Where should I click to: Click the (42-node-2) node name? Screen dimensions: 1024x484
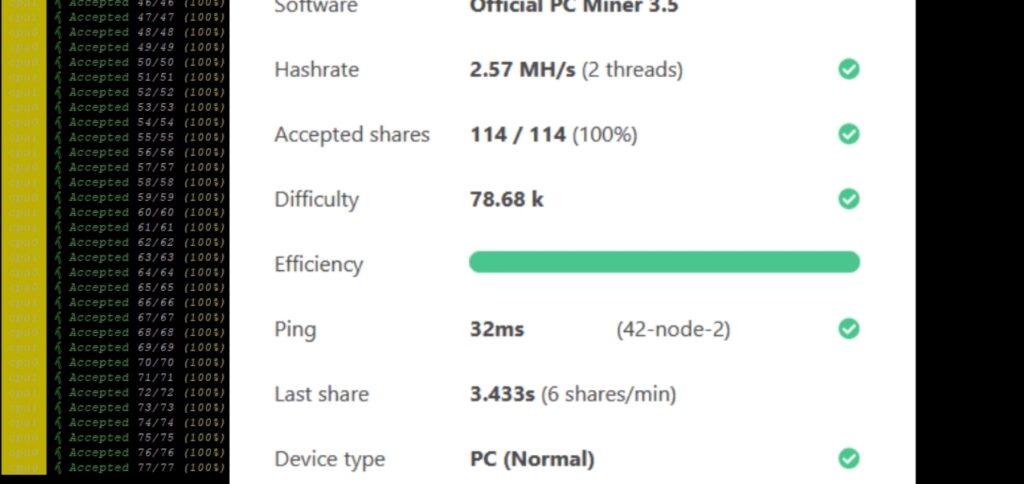(x=673, y=329)
